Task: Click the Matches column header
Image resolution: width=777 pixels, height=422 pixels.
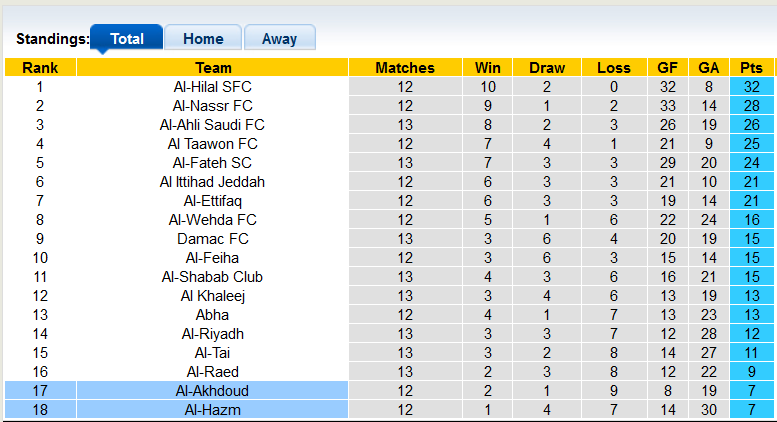Action: (405, 68)
